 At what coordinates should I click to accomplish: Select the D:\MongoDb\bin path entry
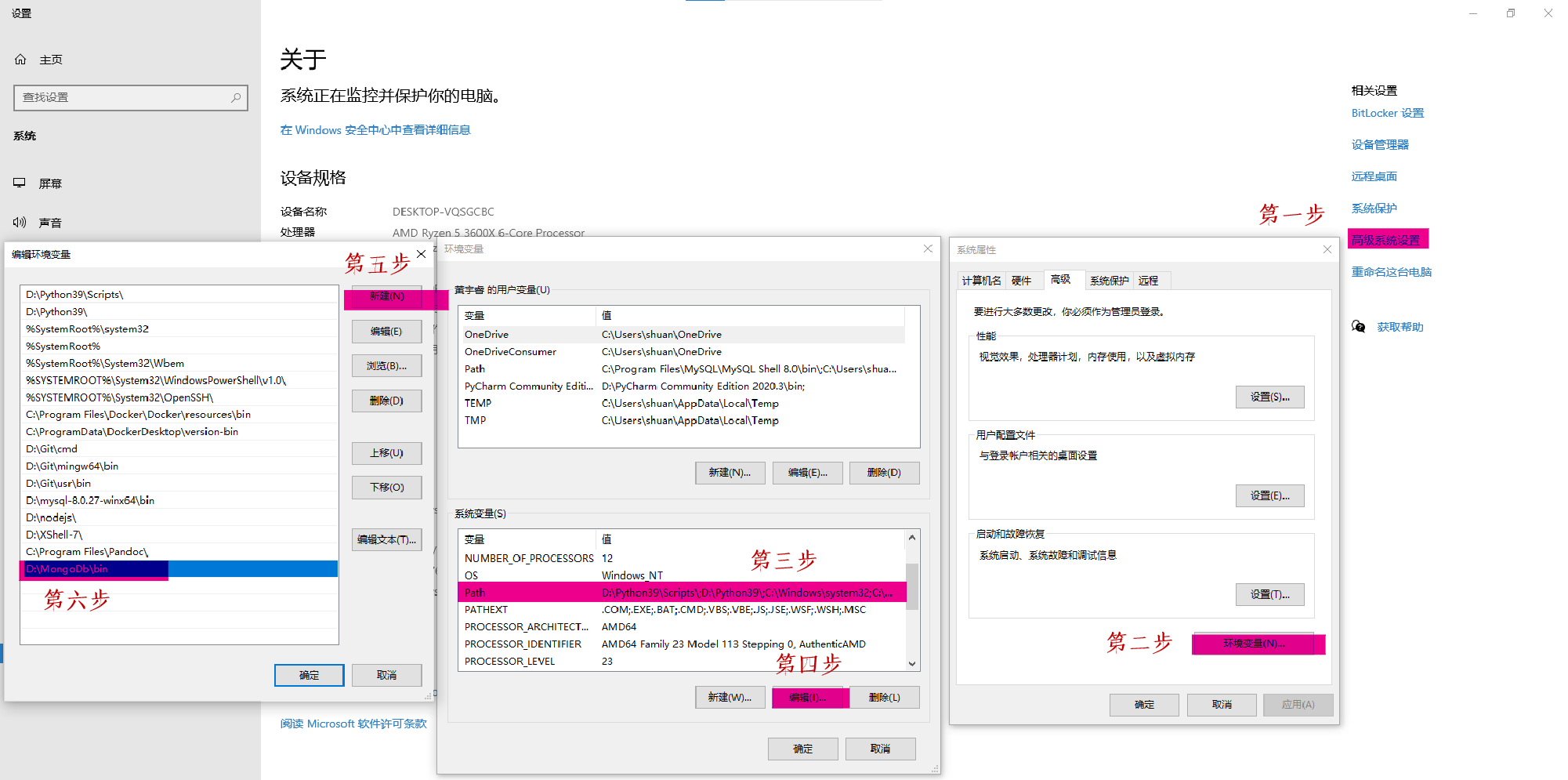pos(179,569)
